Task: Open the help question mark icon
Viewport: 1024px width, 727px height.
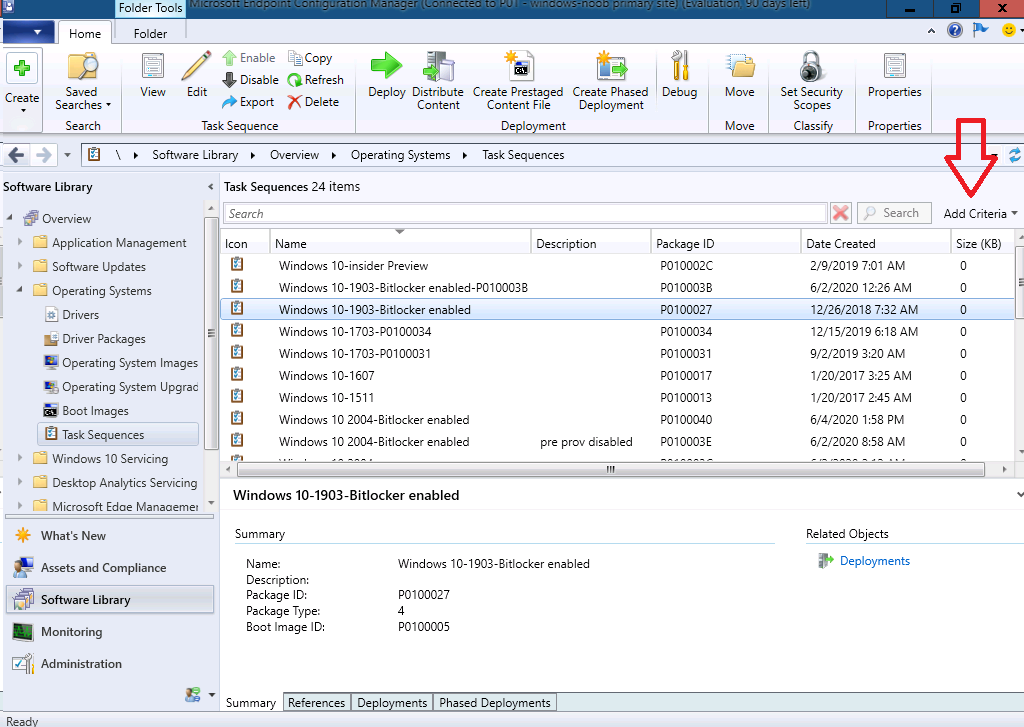Action: pyautogui.click(x=955, y=30)
